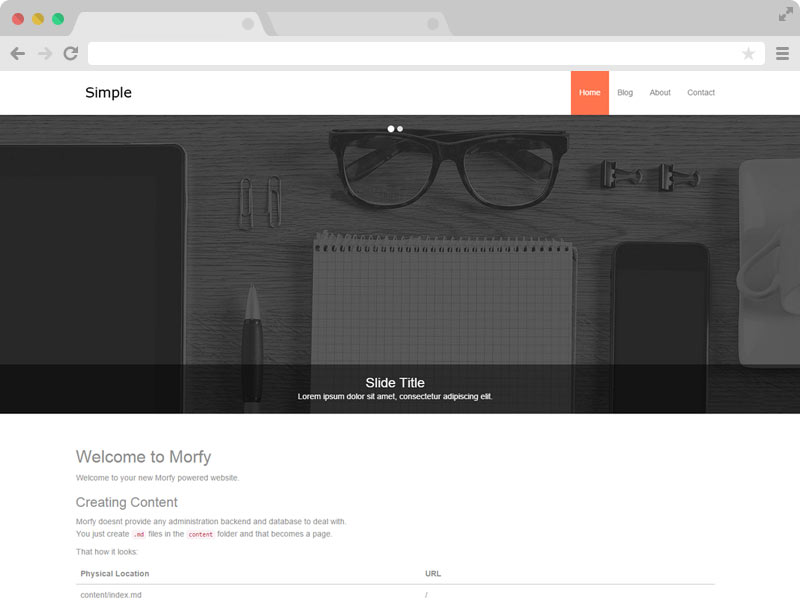Click the red close window dot

click(x=18, y=19)
